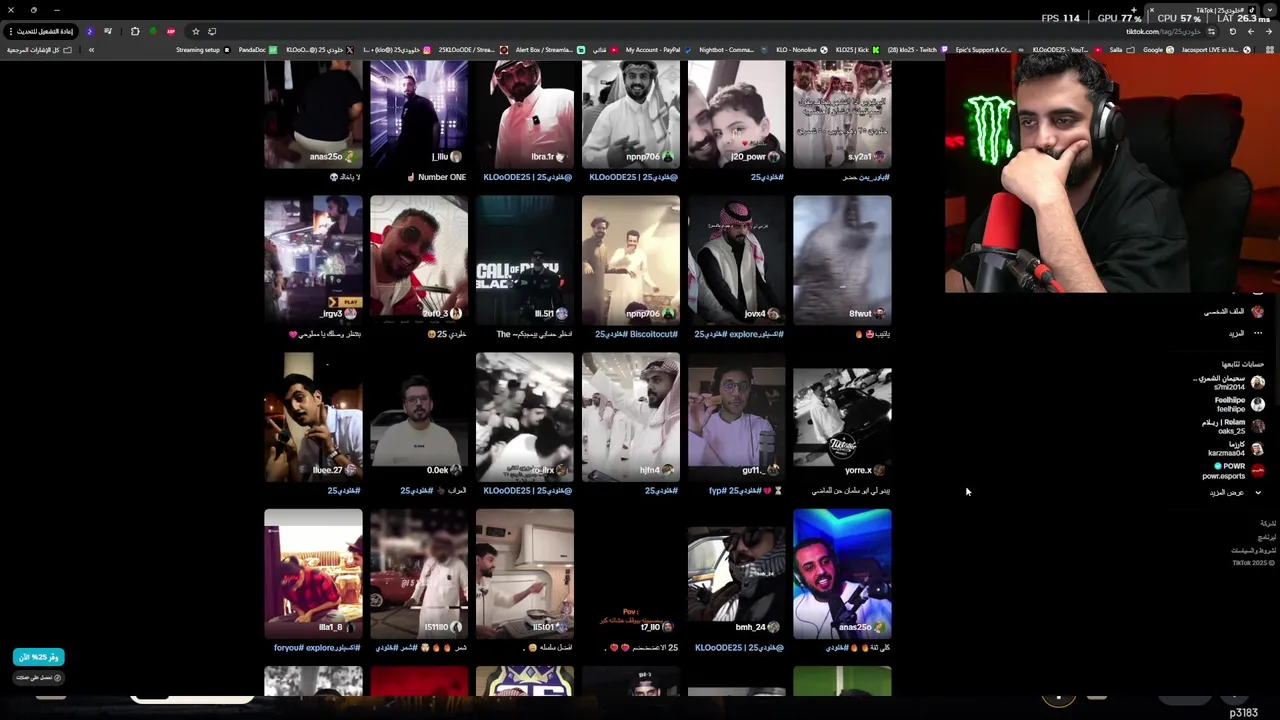Open Call of Duty Black Ops video thumbnail
The height and width of the screenshot is (720, 1280).
click(524, 259)
